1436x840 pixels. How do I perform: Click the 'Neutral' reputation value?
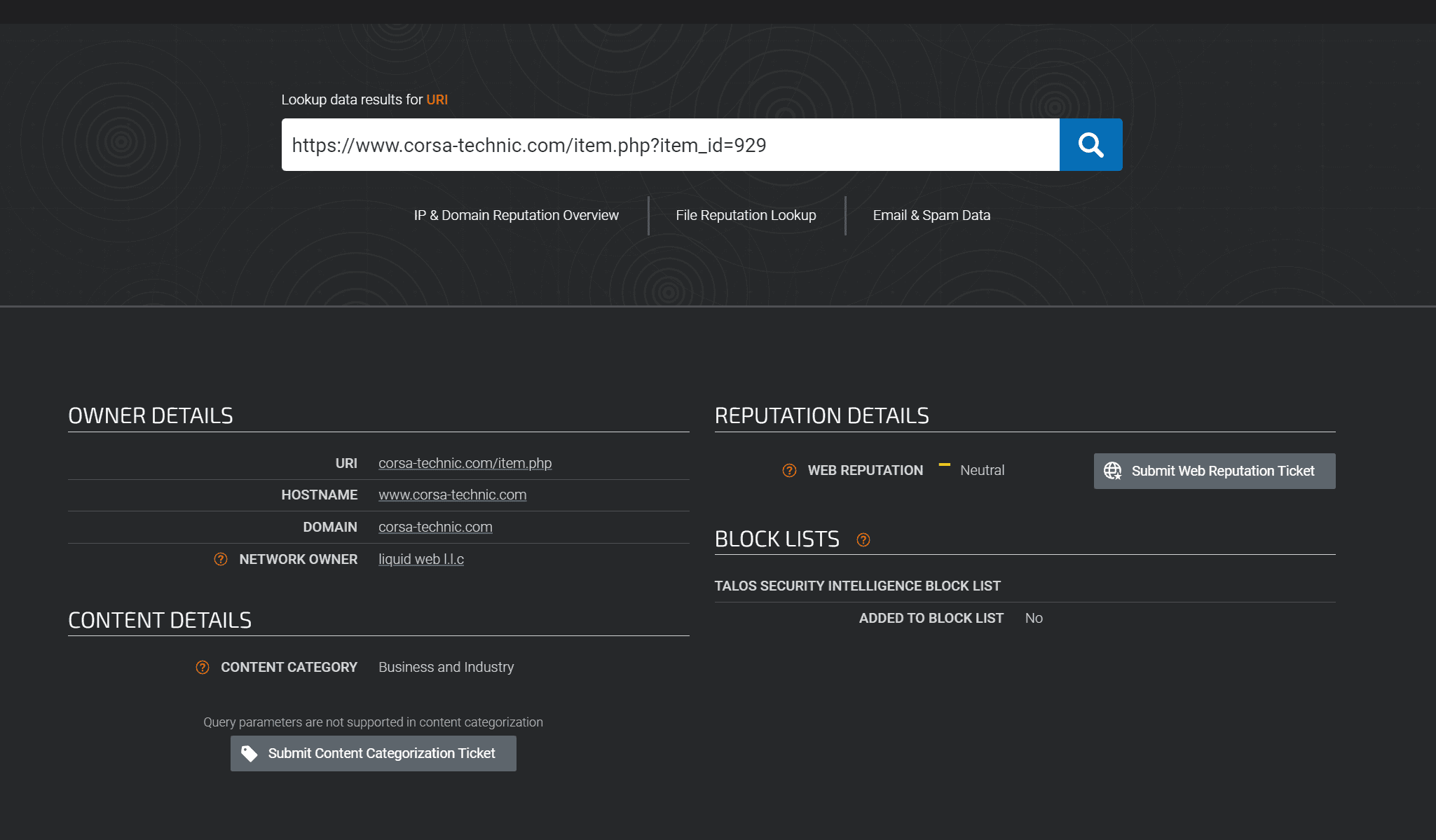(x=982, y=470)
